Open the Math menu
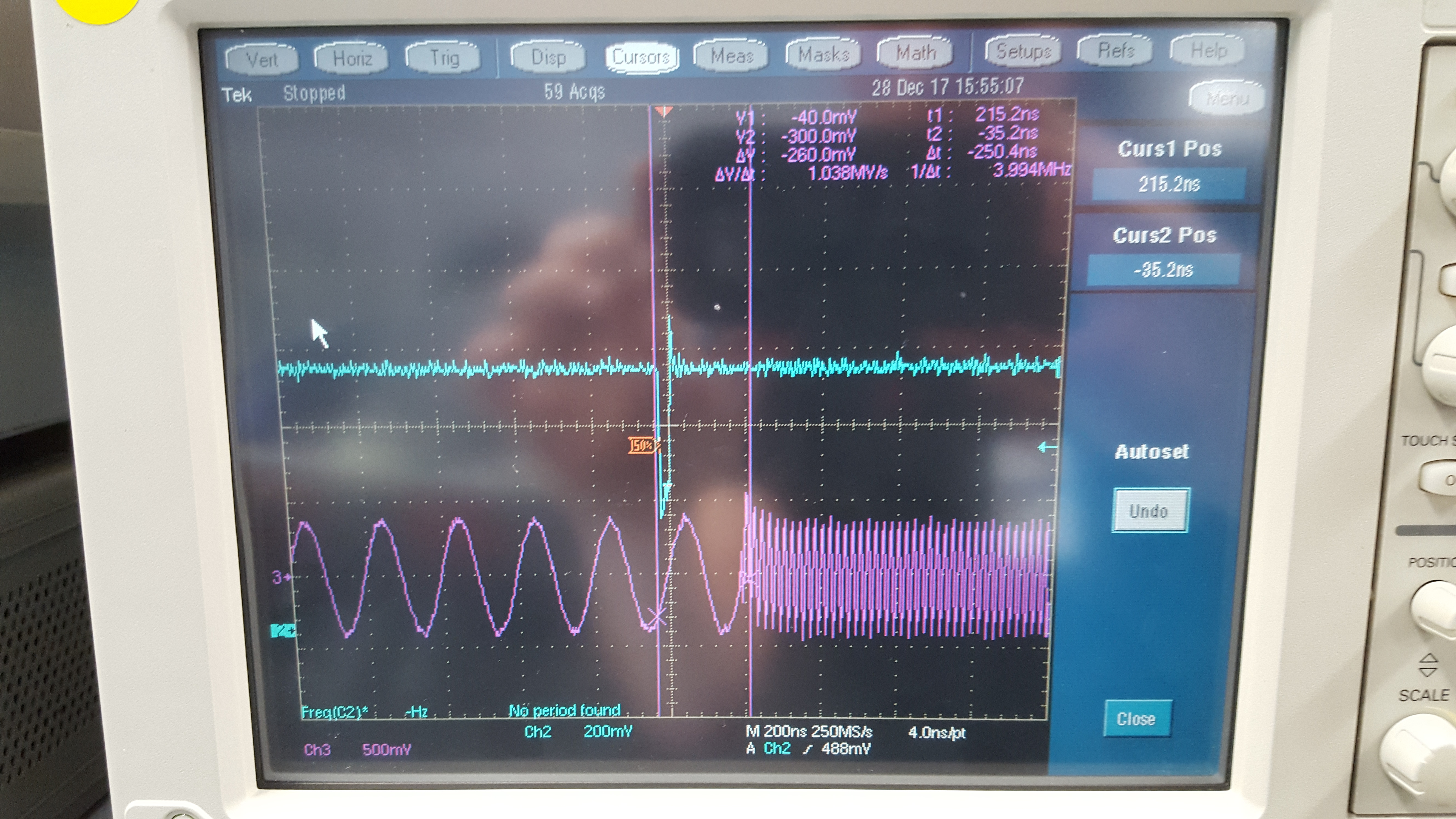The height and width of the screenshot is (819, 1456). pyautogui.click(x=915, y=53)
